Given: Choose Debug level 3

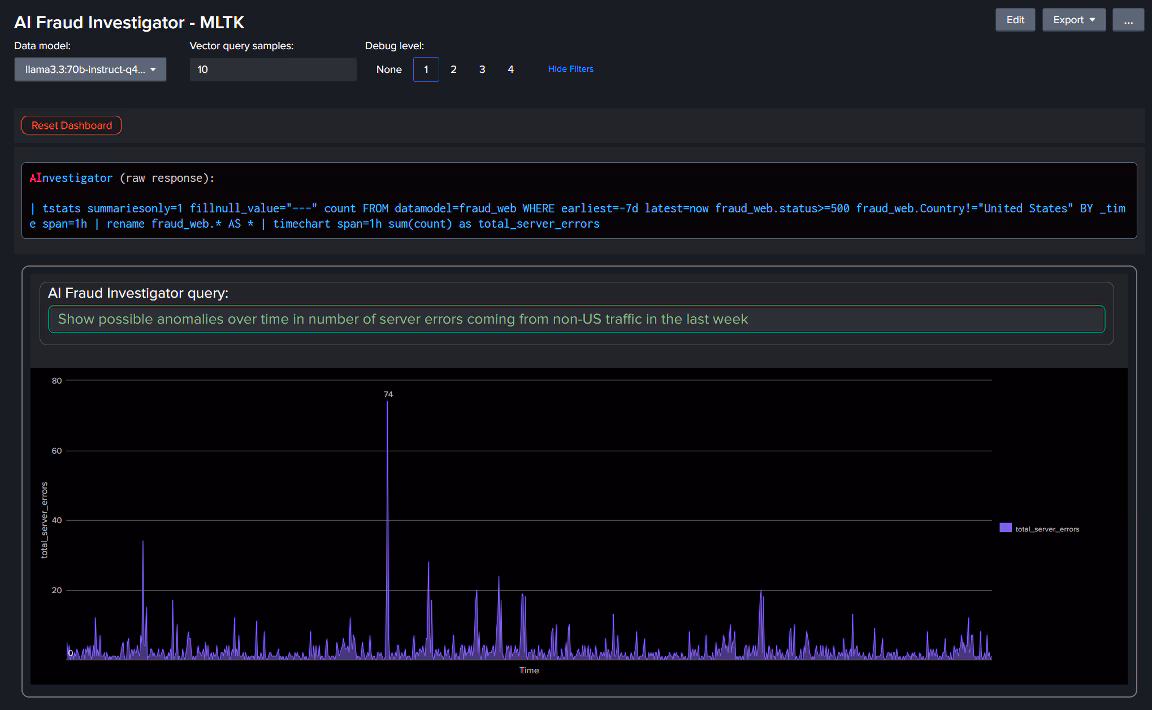Looking at the screenshot, I should click(482, 69).
